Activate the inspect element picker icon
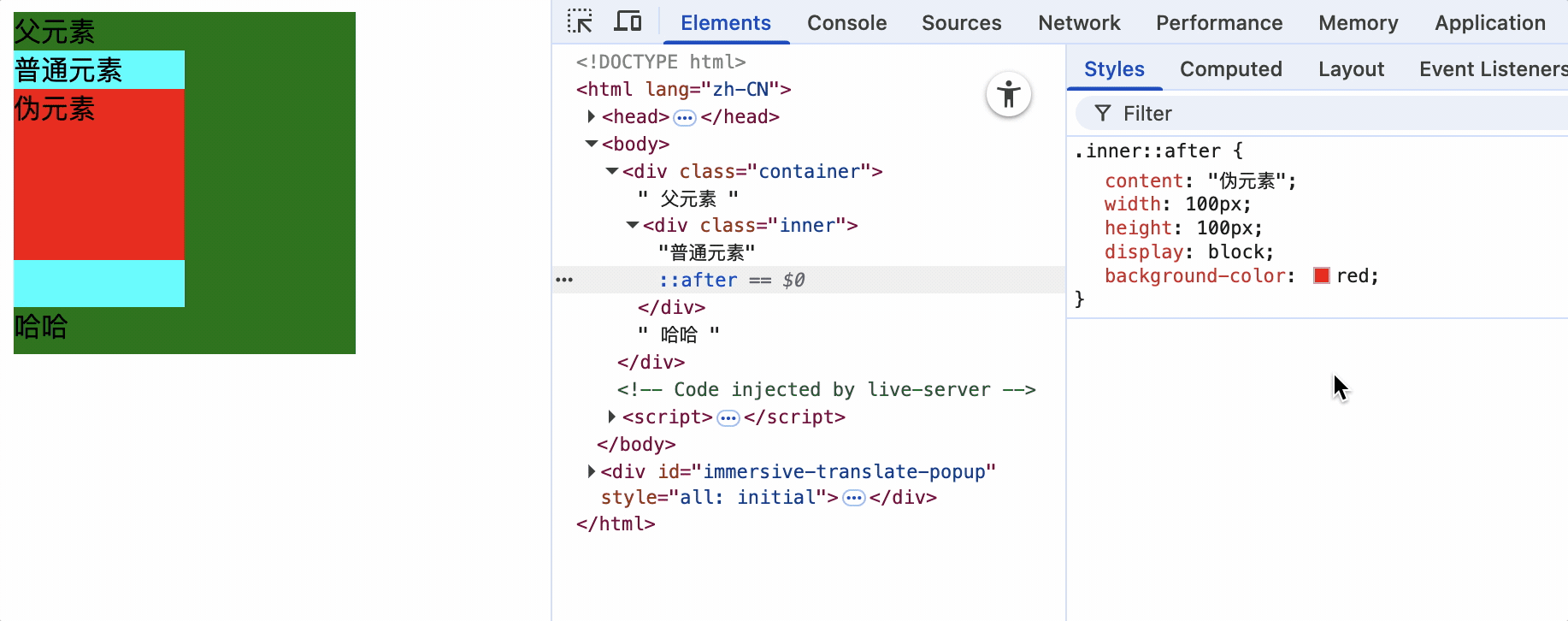Image resolution: width=1568 pixels, height=621 pixels. [580, 21]
